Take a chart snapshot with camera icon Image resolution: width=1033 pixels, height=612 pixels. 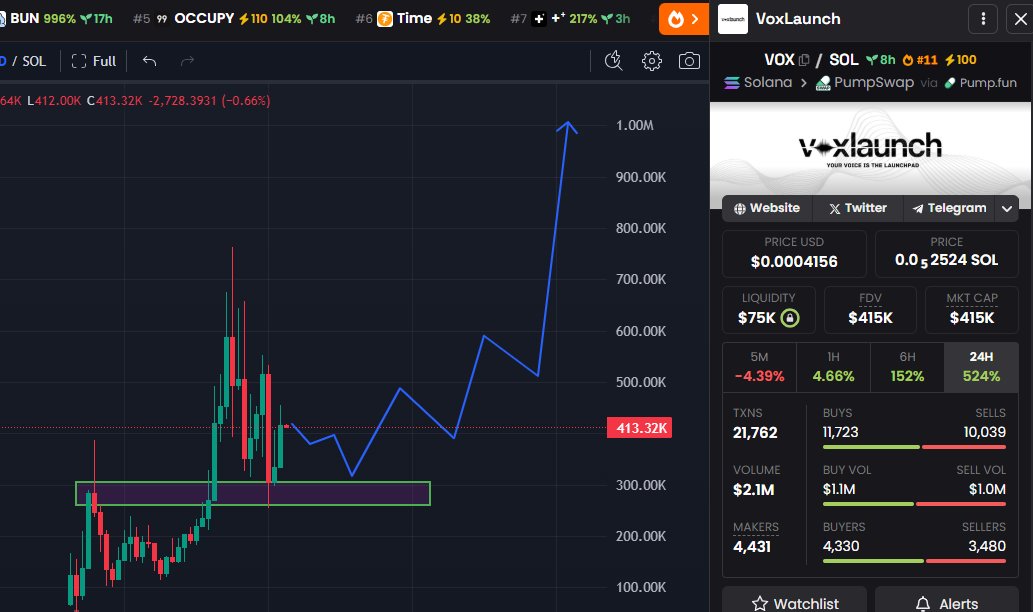pyautogui.click(x=689, y=61)
